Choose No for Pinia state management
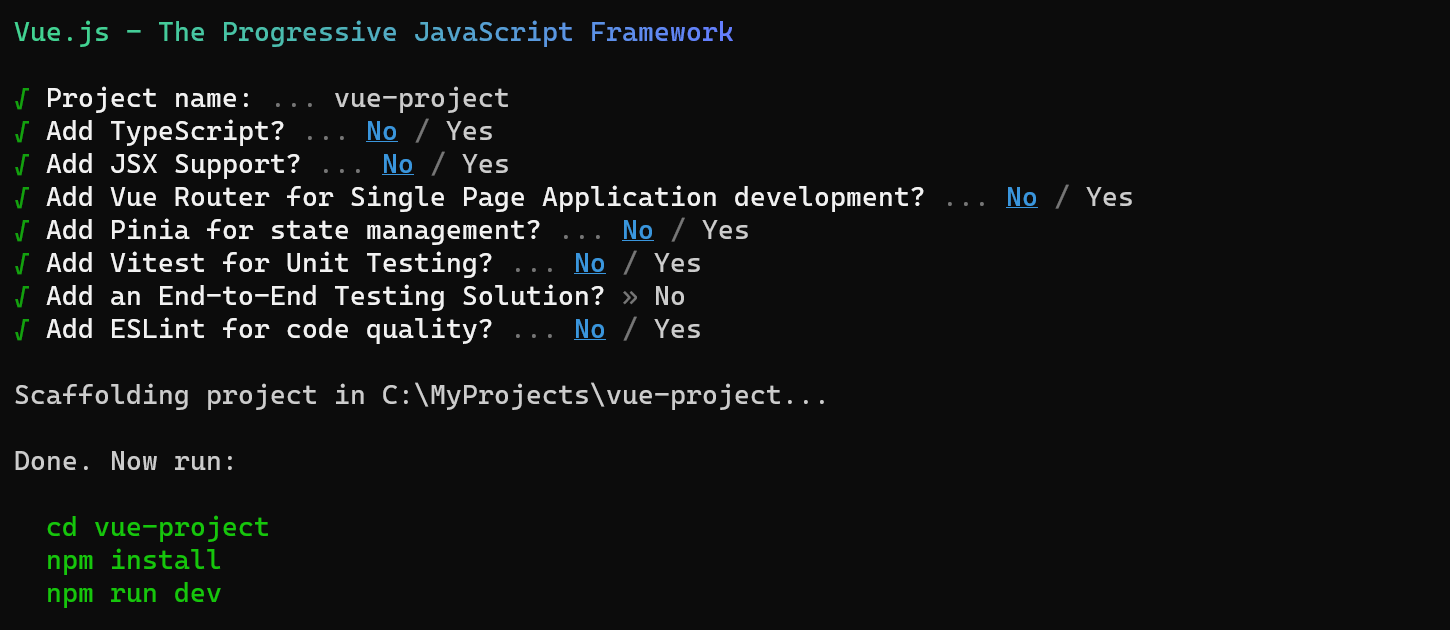This screenshot has width=1450, height=630. point(637,229)
